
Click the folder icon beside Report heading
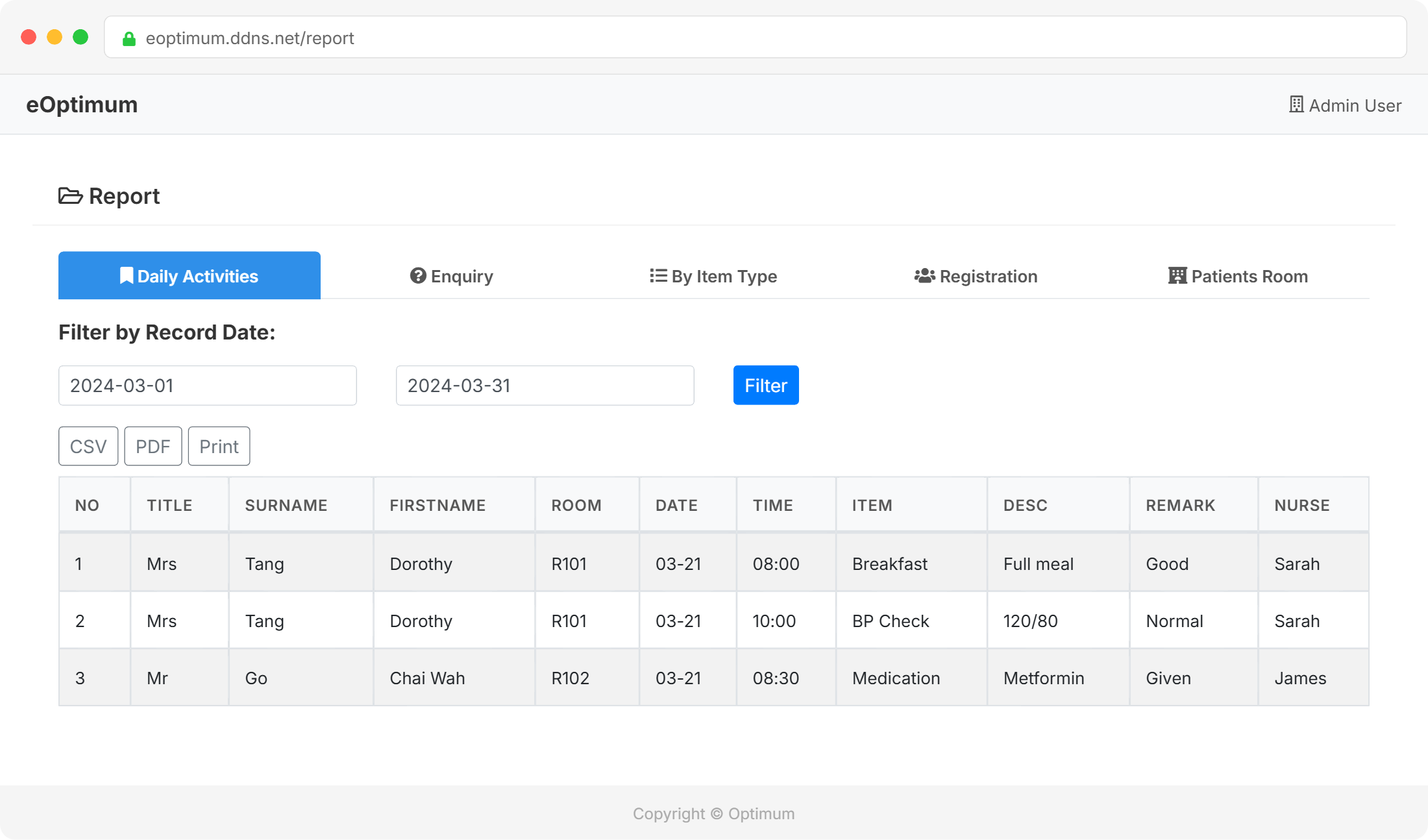coord(70,196)
